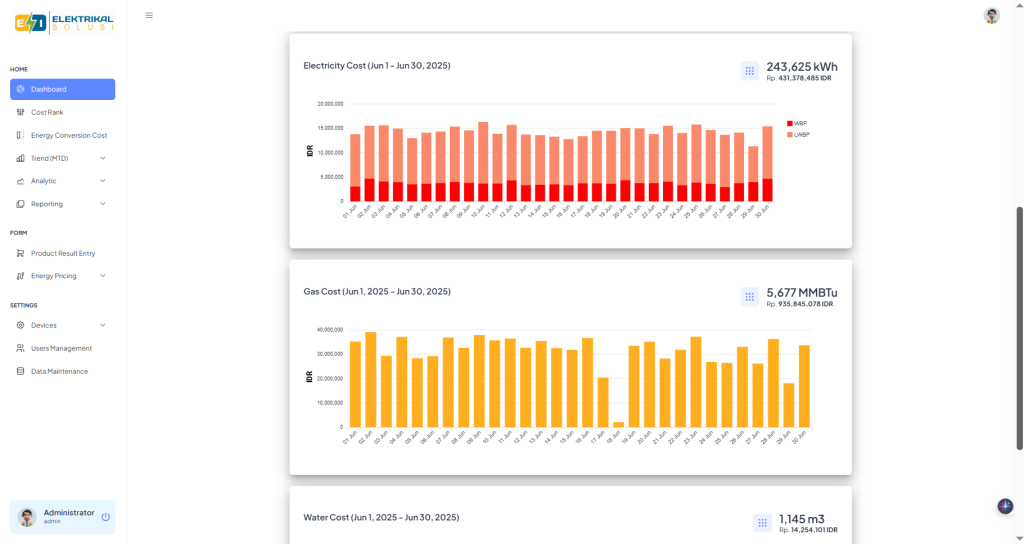This screenshot has width=1024, height=544.
Task: Click the power logout icon beside Administrator
Action: coord(105,517)
